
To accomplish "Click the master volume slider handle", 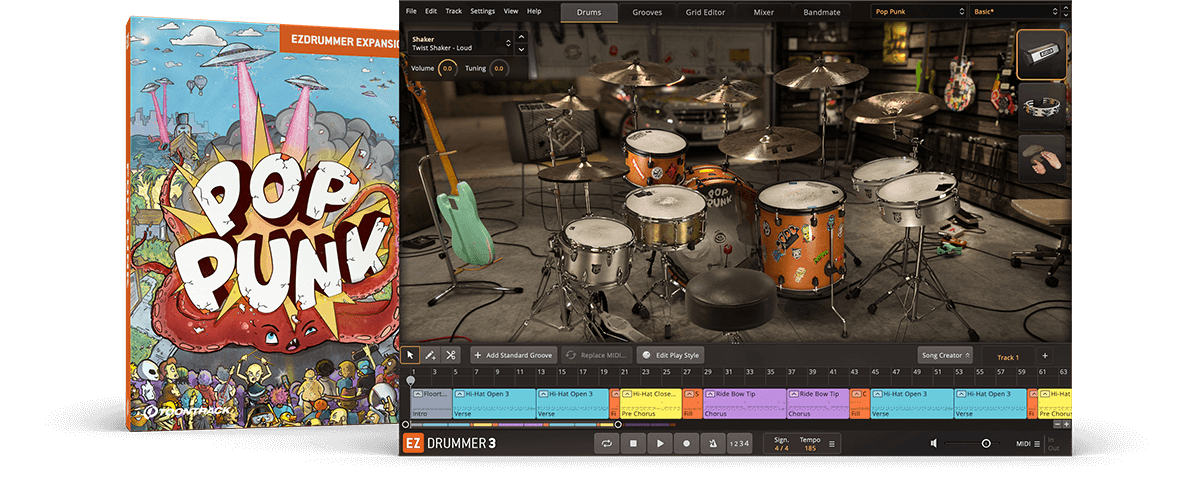I will click(x=986, y=443).
